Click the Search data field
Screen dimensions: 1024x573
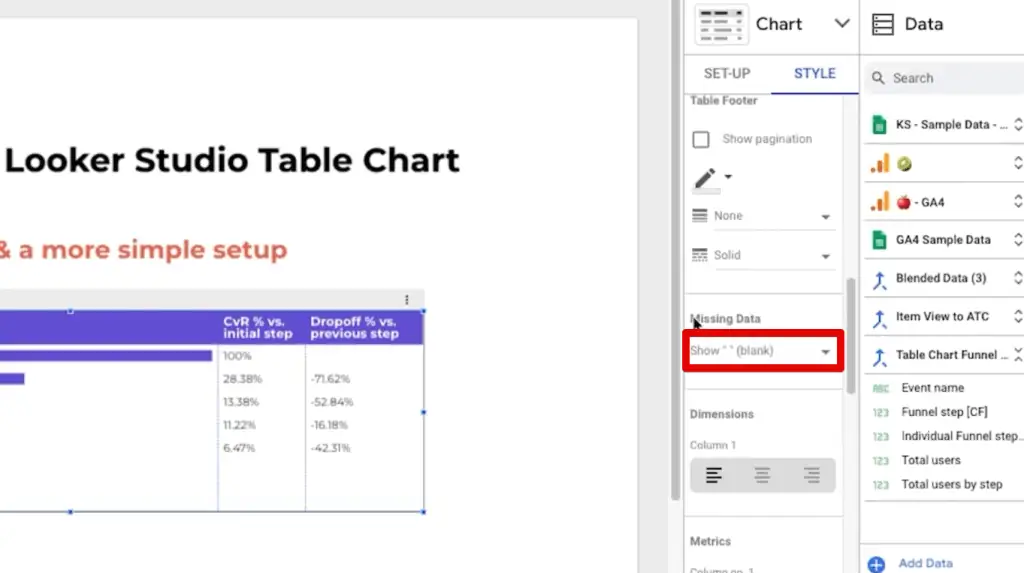pyautogui.click(x=944, y=78)
